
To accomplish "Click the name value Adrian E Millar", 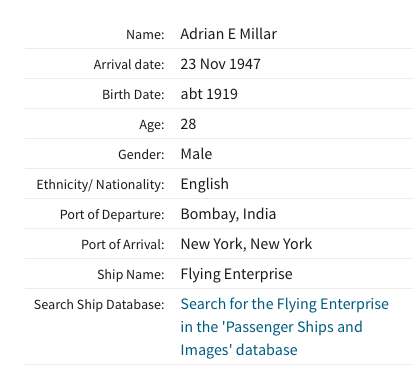I will [228, 34].
